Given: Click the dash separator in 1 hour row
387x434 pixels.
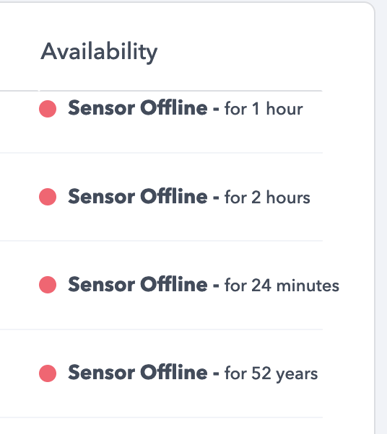Looking at the screenshot, I should [216, 110].
